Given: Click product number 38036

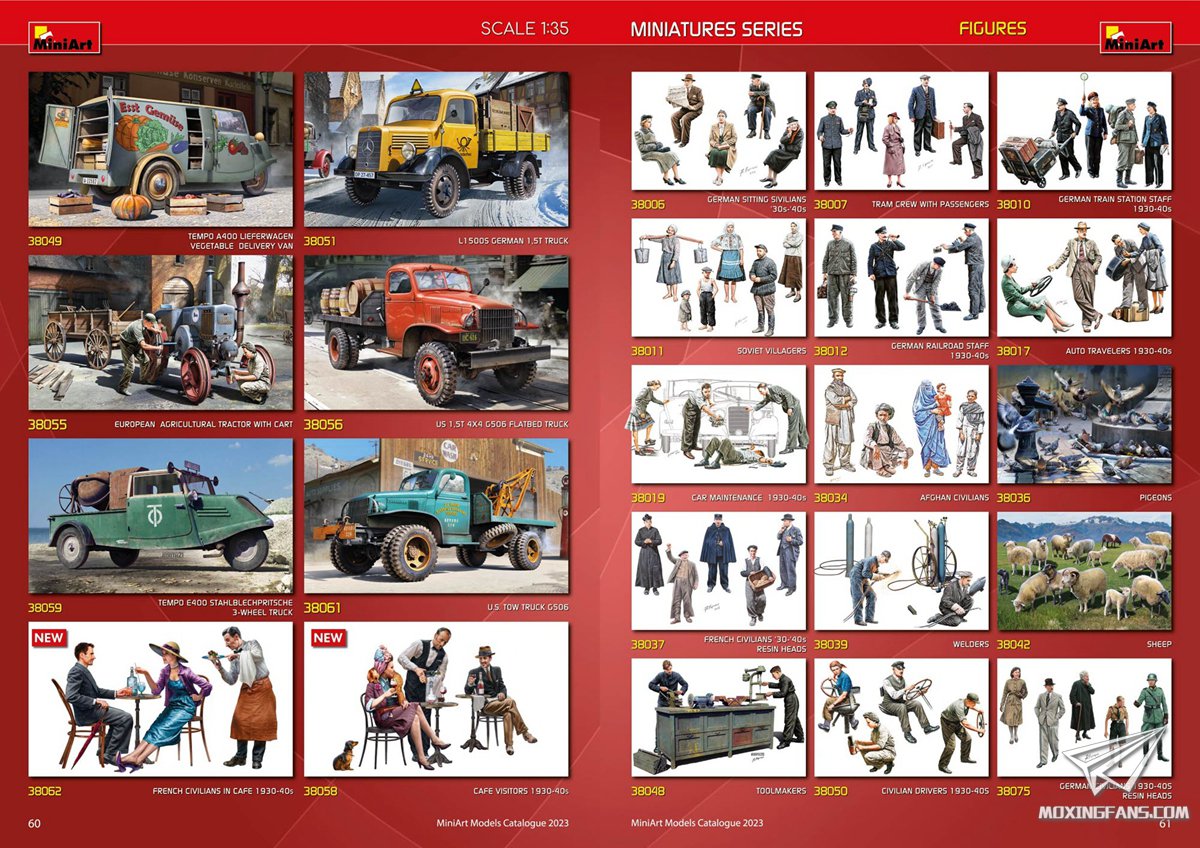Looking at the screenshot, I should pos(1014,497).
